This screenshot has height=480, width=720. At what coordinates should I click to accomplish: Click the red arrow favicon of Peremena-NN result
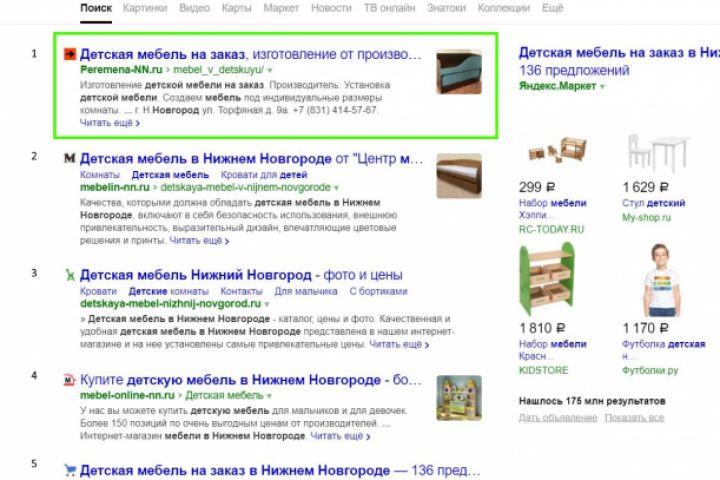[x=69, y=54]
